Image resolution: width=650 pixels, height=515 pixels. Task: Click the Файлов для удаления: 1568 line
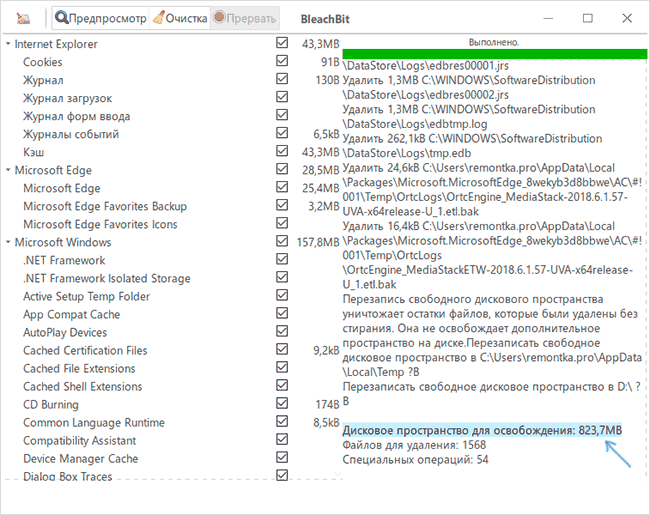point(414,445)
